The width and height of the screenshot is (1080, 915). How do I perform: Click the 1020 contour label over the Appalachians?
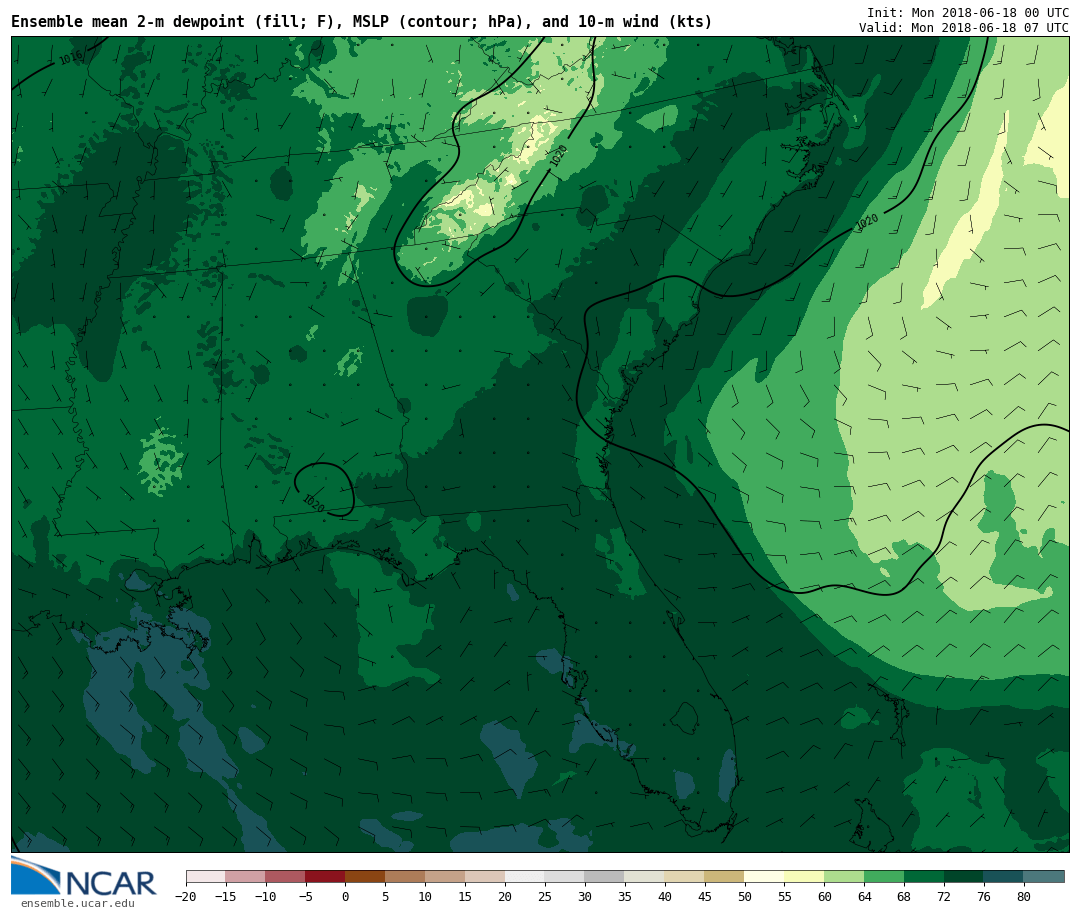coord(558,156)
